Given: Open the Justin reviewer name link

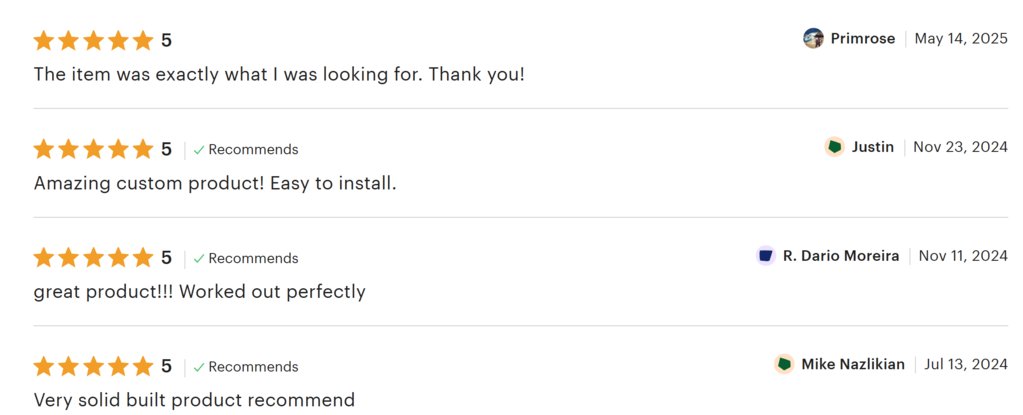Looking at the screenshot, I should coord(872,147).
